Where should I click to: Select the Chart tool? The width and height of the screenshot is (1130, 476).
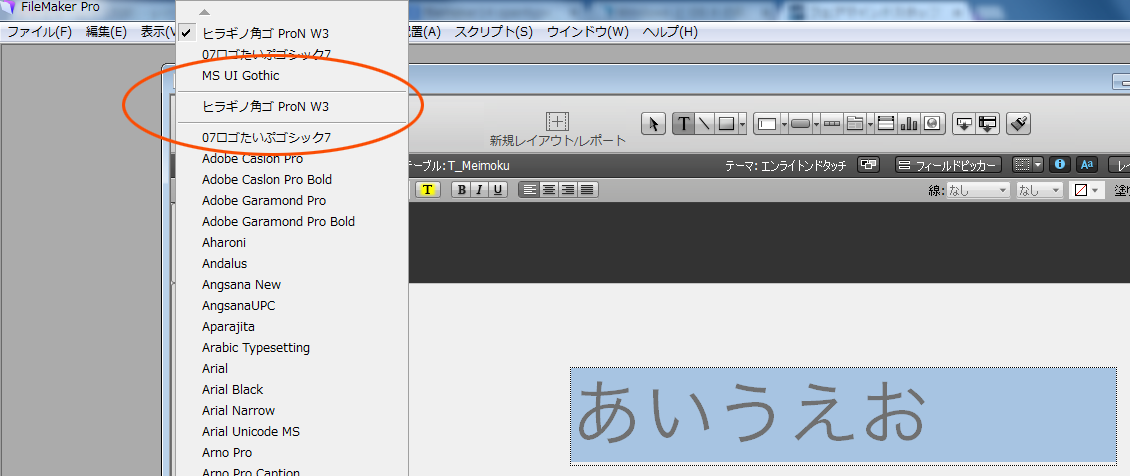(909, 124)
